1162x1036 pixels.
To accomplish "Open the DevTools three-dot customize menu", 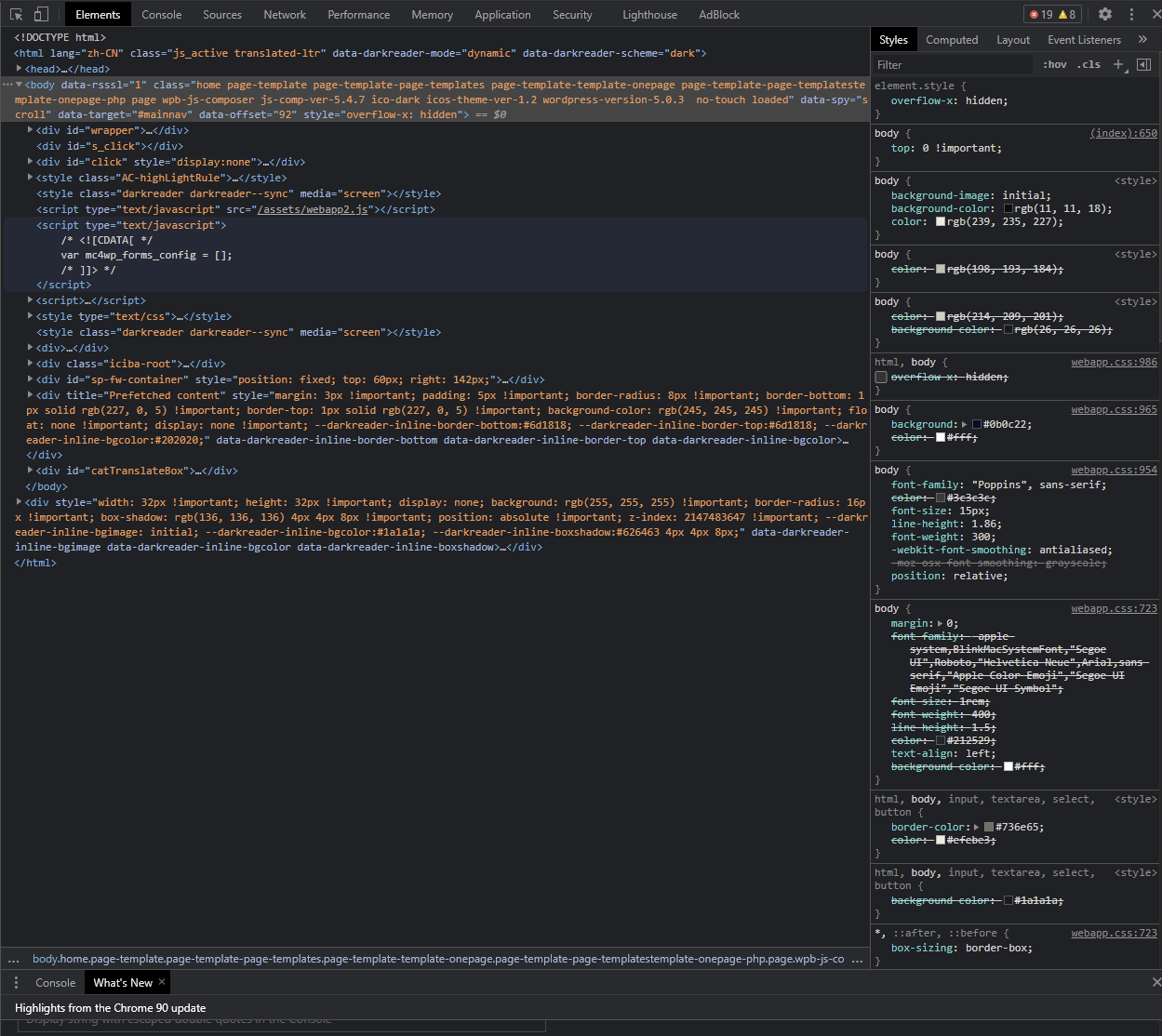I will point(1131,15).
